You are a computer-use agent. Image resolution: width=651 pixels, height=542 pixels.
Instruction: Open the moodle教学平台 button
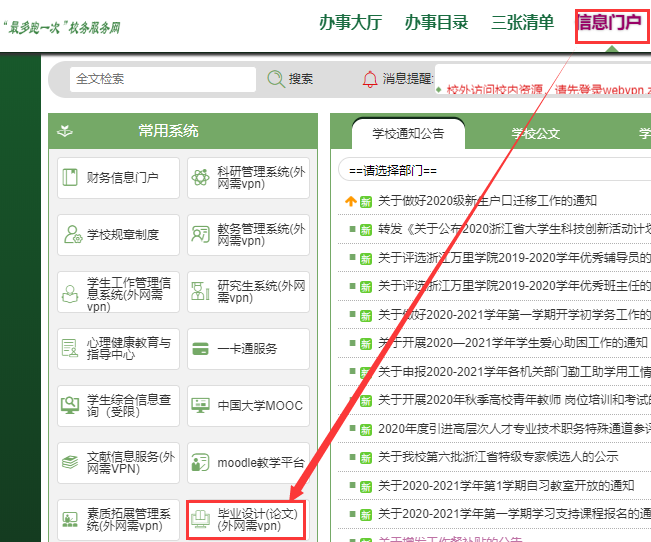coord(247,463)
